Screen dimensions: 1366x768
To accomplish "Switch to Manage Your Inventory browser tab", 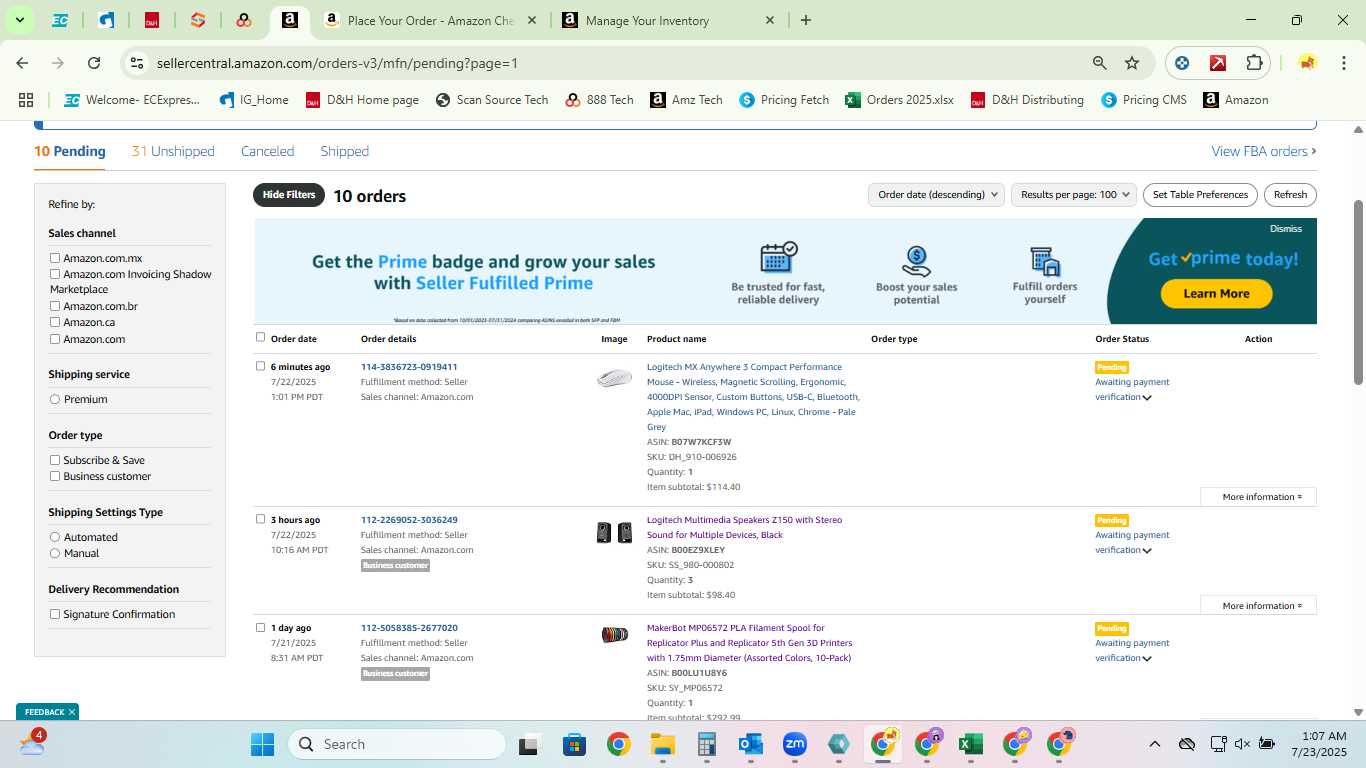I will [x=668, y=20].
